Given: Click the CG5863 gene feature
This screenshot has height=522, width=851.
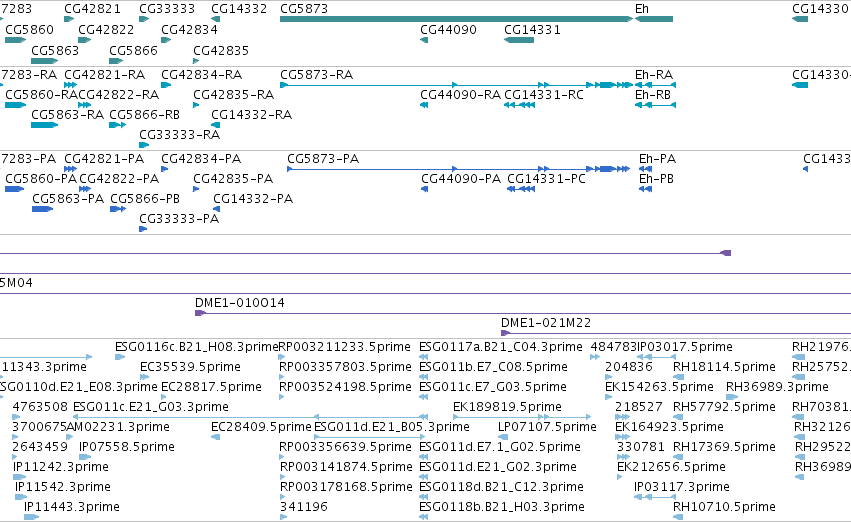Looking at the screenshot, I should pos(45,61).
